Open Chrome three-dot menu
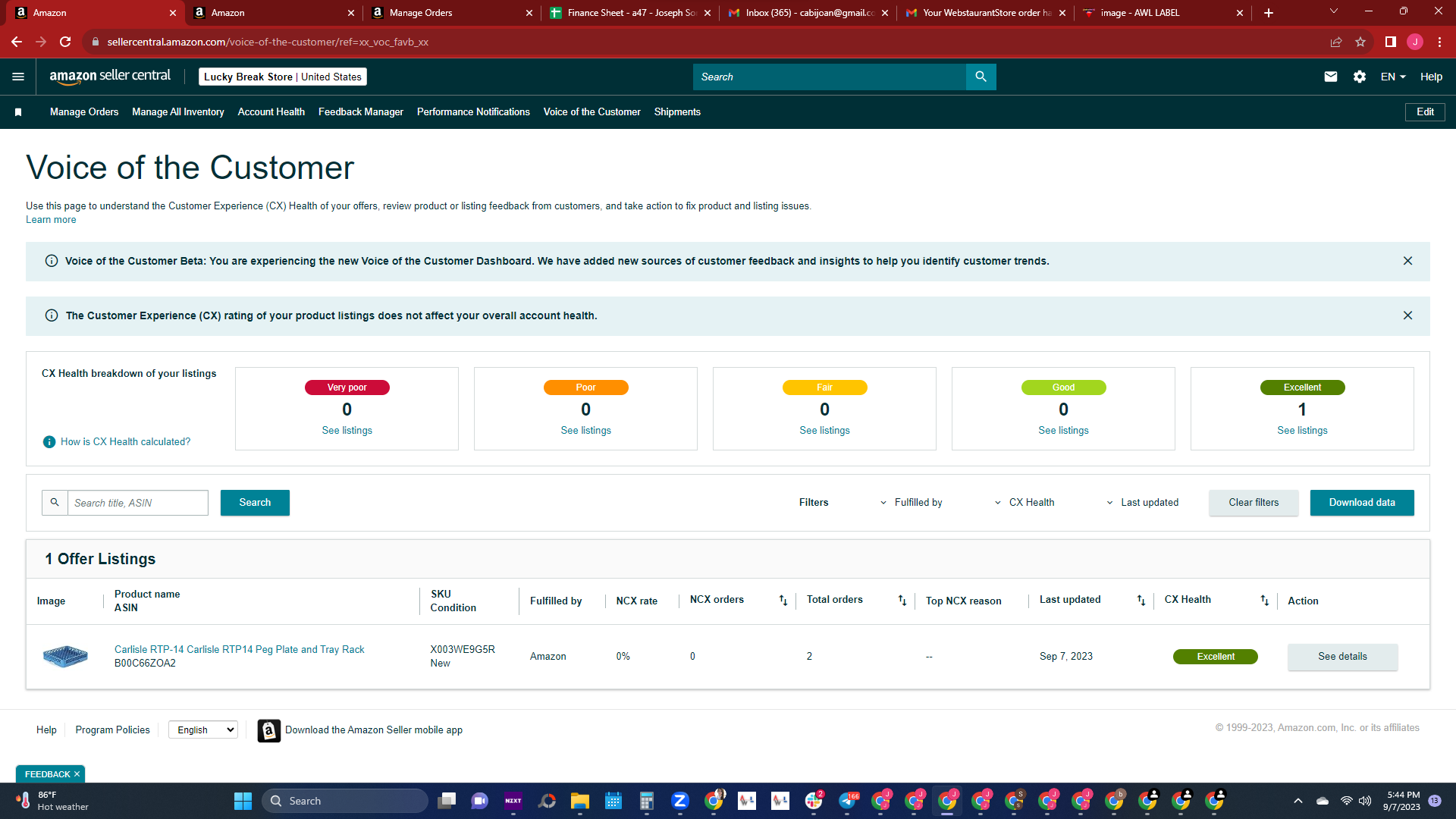The width and height of the screenshot is (1456, 819). coord(1439,42)
